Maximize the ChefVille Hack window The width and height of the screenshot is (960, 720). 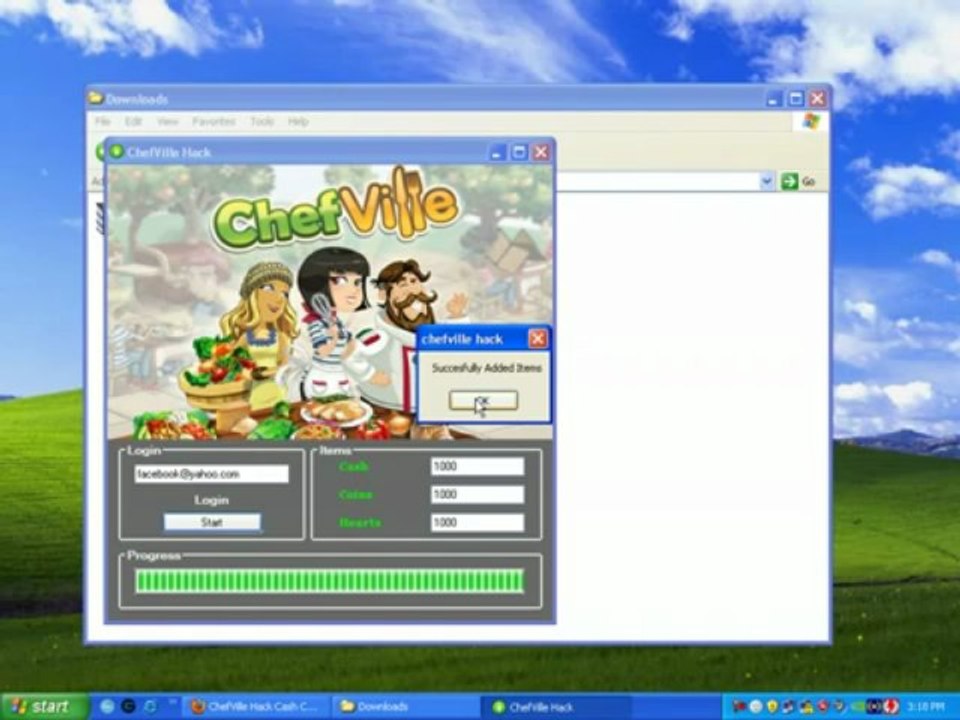tap(519, 152)
